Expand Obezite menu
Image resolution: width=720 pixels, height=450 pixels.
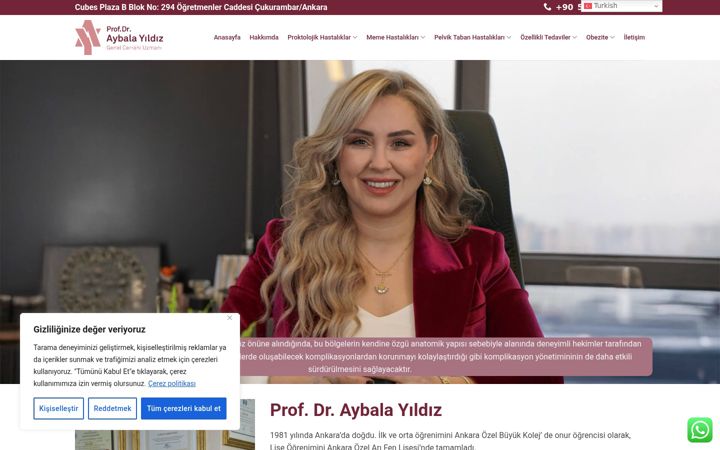[600, 37]
